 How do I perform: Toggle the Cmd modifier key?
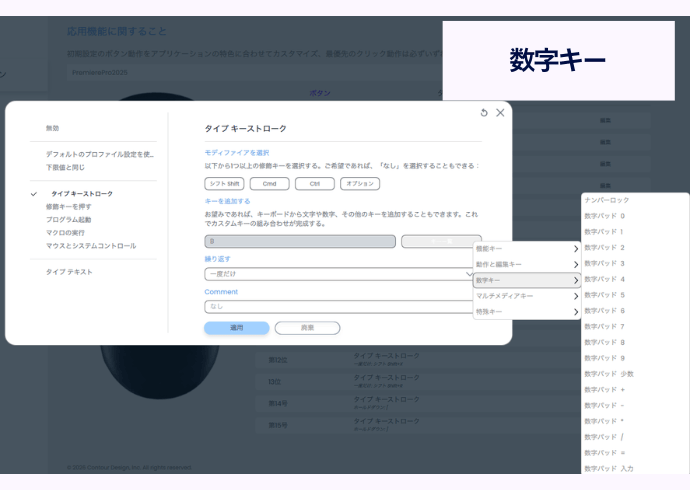[269, 184]
